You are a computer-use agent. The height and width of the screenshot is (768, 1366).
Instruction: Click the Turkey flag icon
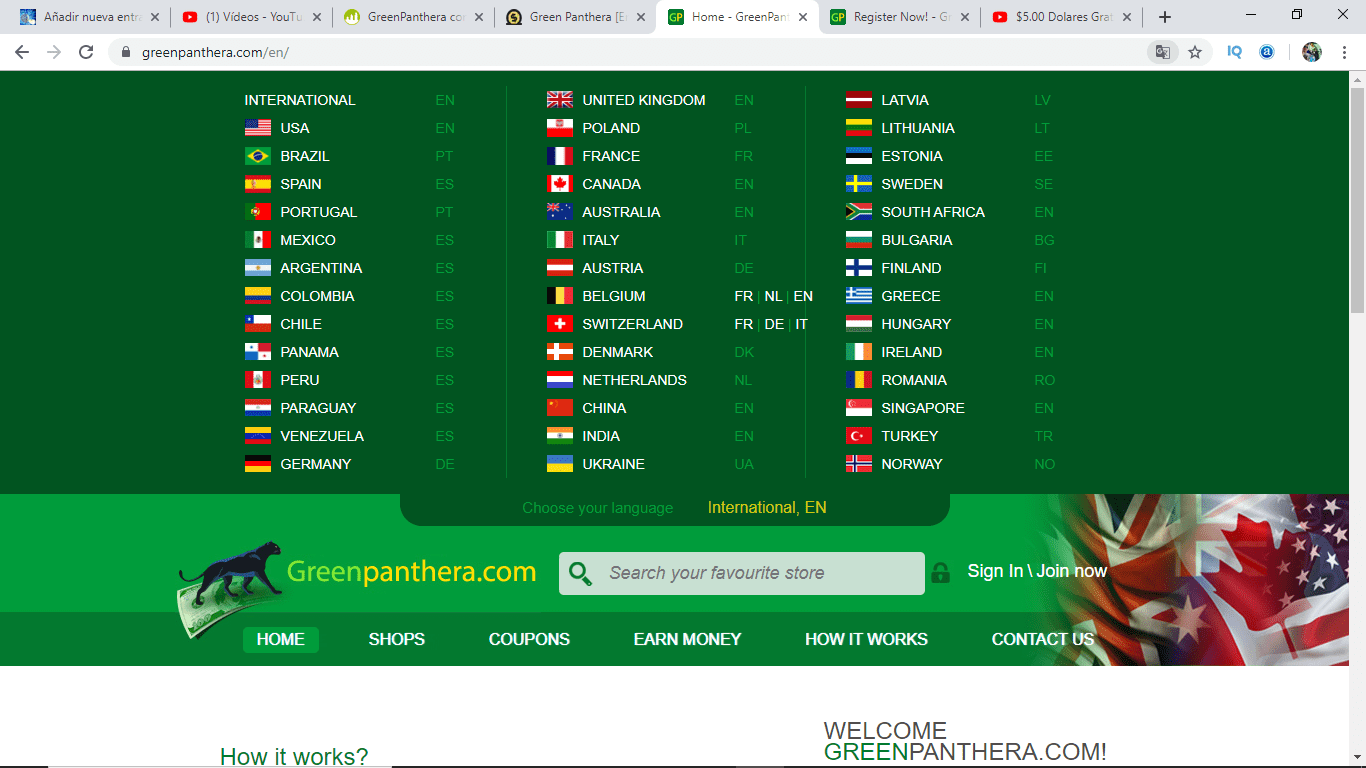coord(859,436)
